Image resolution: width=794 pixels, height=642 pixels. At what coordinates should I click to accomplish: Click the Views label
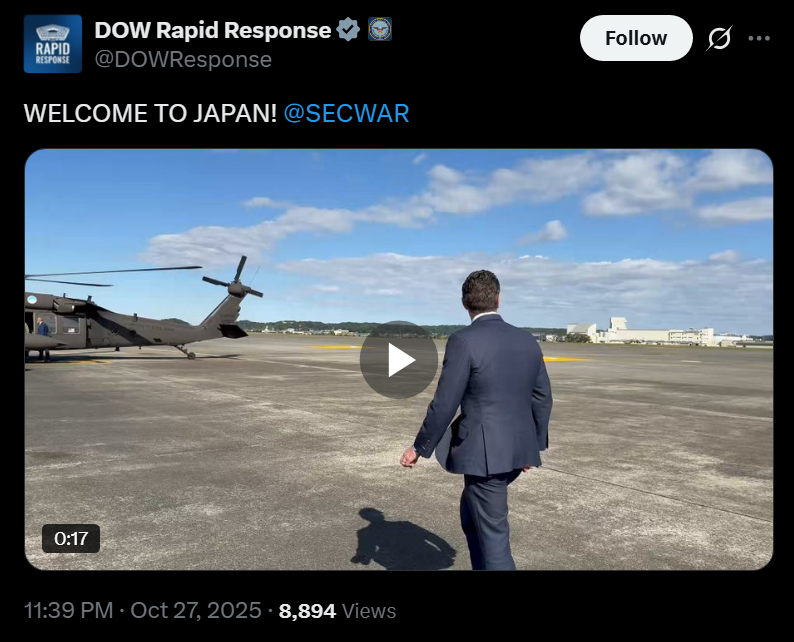pos(369,611)
